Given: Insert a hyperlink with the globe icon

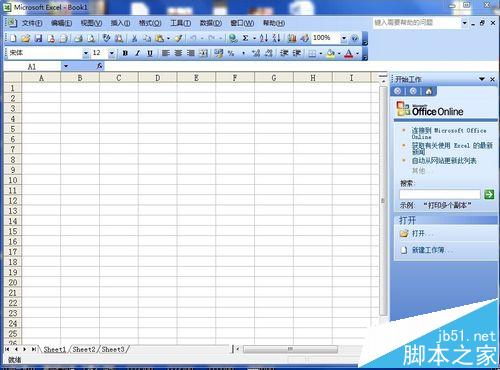Looking at the screenshot, I should pos(233,38).
